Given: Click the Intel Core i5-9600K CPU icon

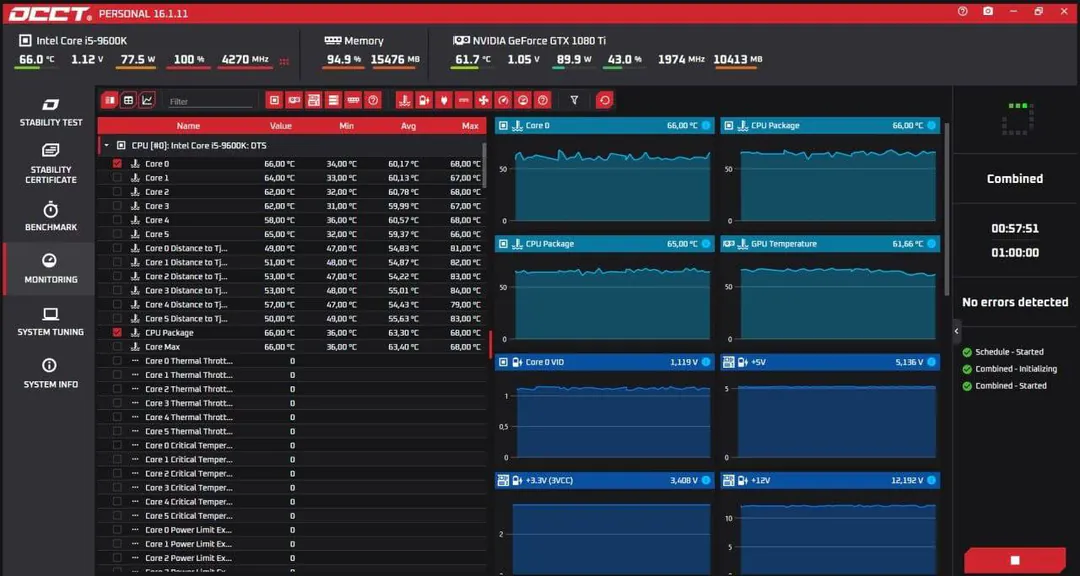Looking at the screenshot, I should click(25, 41).
